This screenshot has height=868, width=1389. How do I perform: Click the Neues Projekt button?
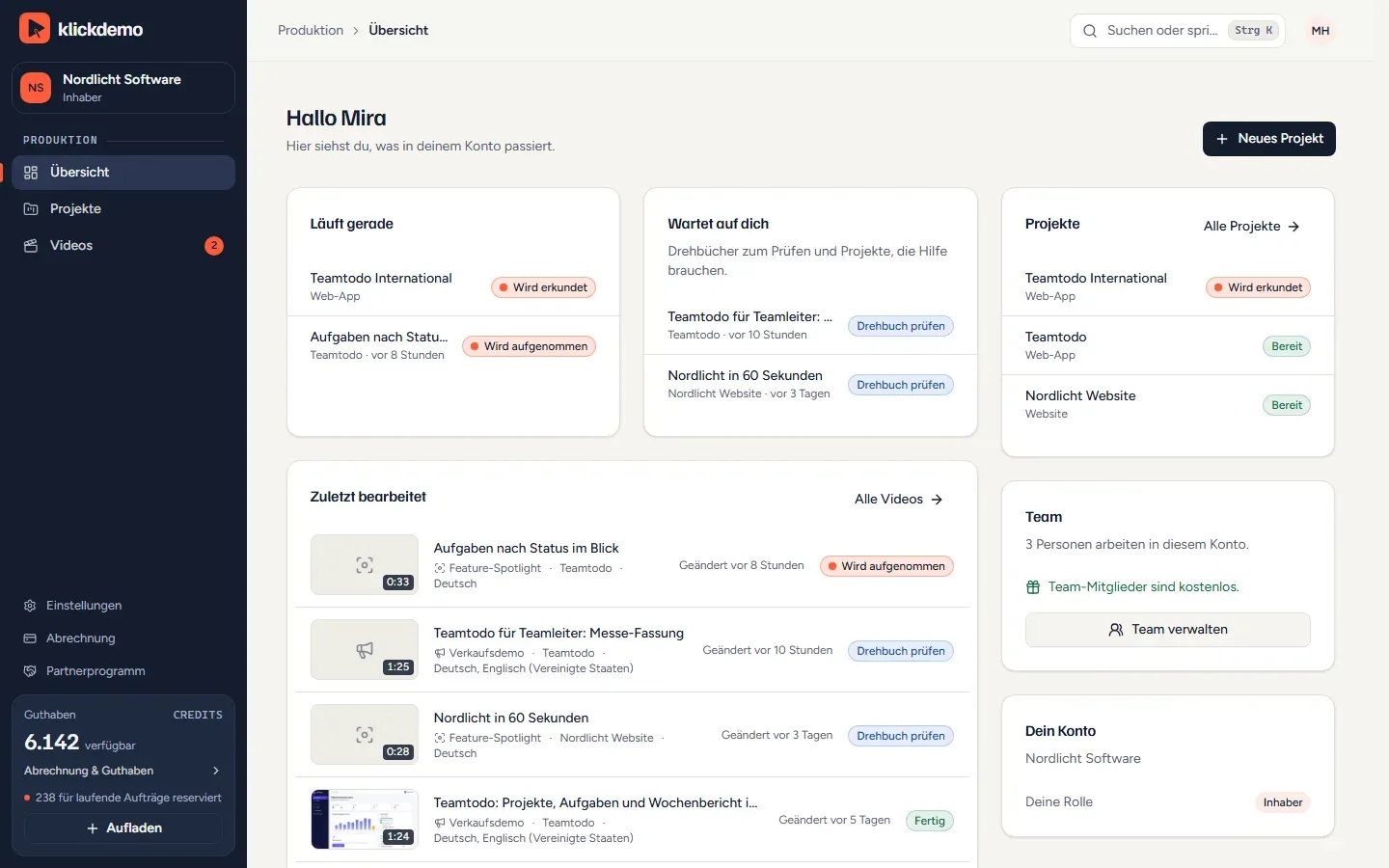click(x=1269, y=139)
